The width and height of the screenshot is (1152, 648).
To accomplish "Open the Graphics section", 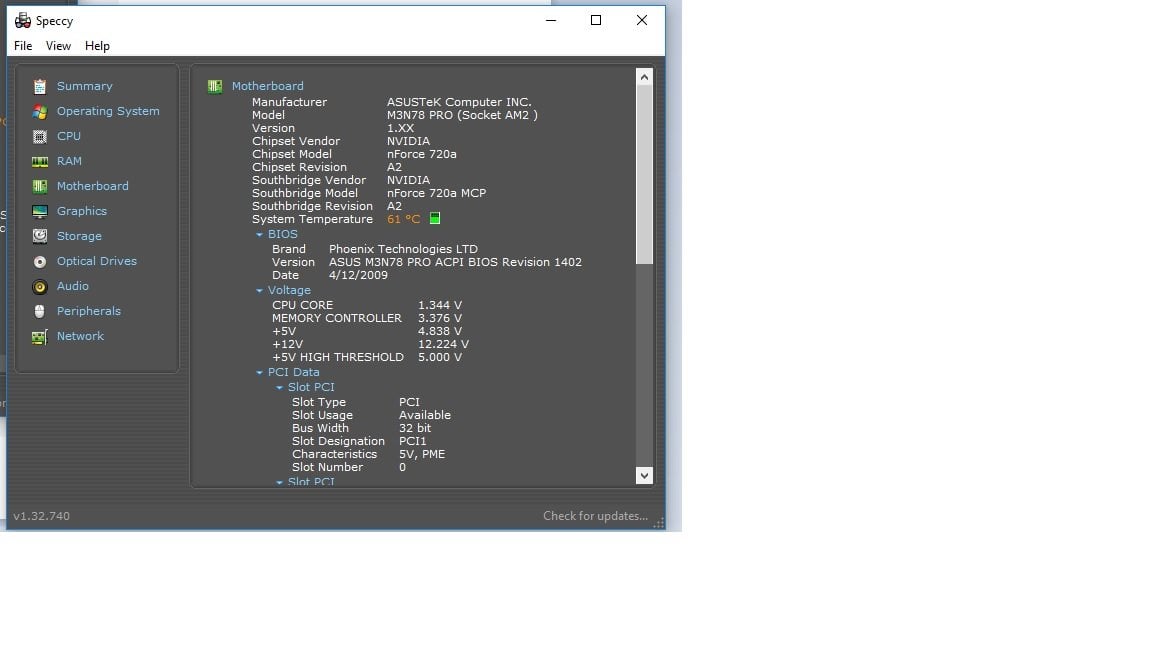I will (x=82, y=211).
